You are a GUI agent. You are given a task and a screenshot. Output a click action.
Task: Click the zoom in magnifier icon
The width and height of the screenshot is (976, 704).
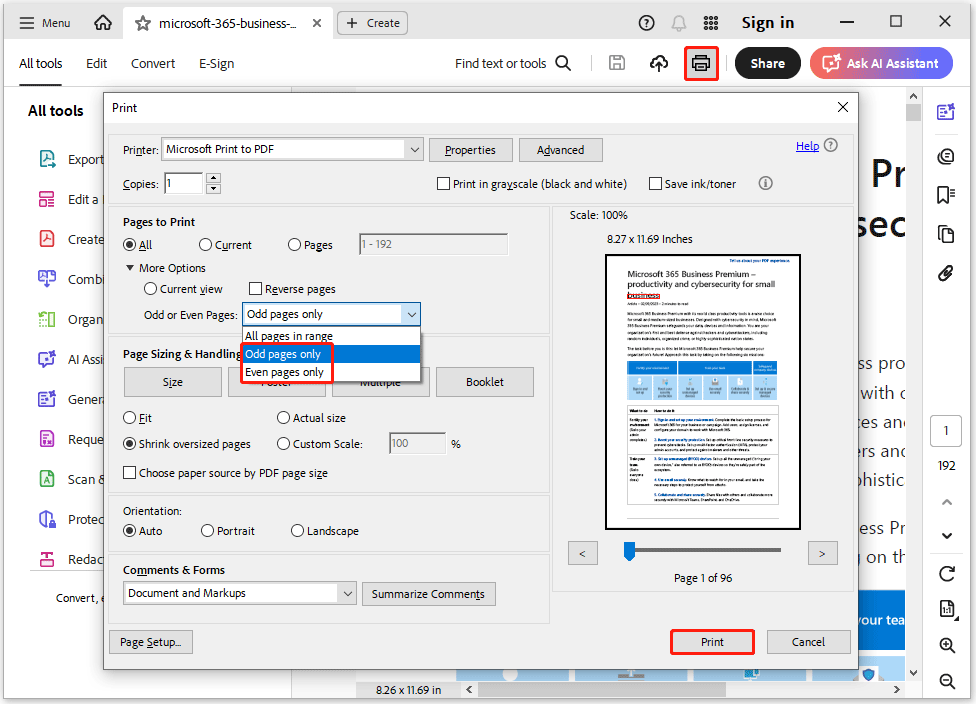click(x=947, y=645)
